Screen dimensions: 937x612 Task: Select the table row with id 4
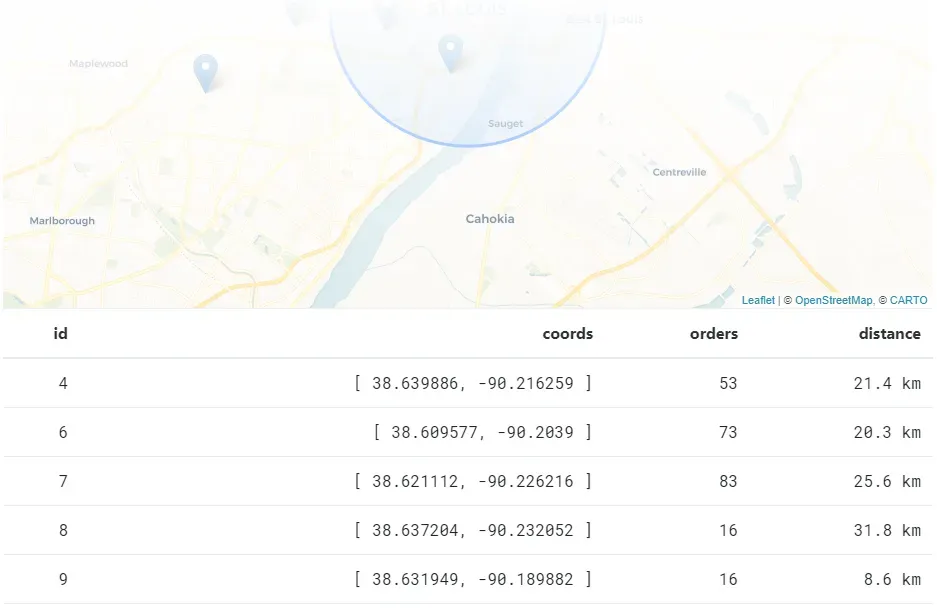(468, 383)
